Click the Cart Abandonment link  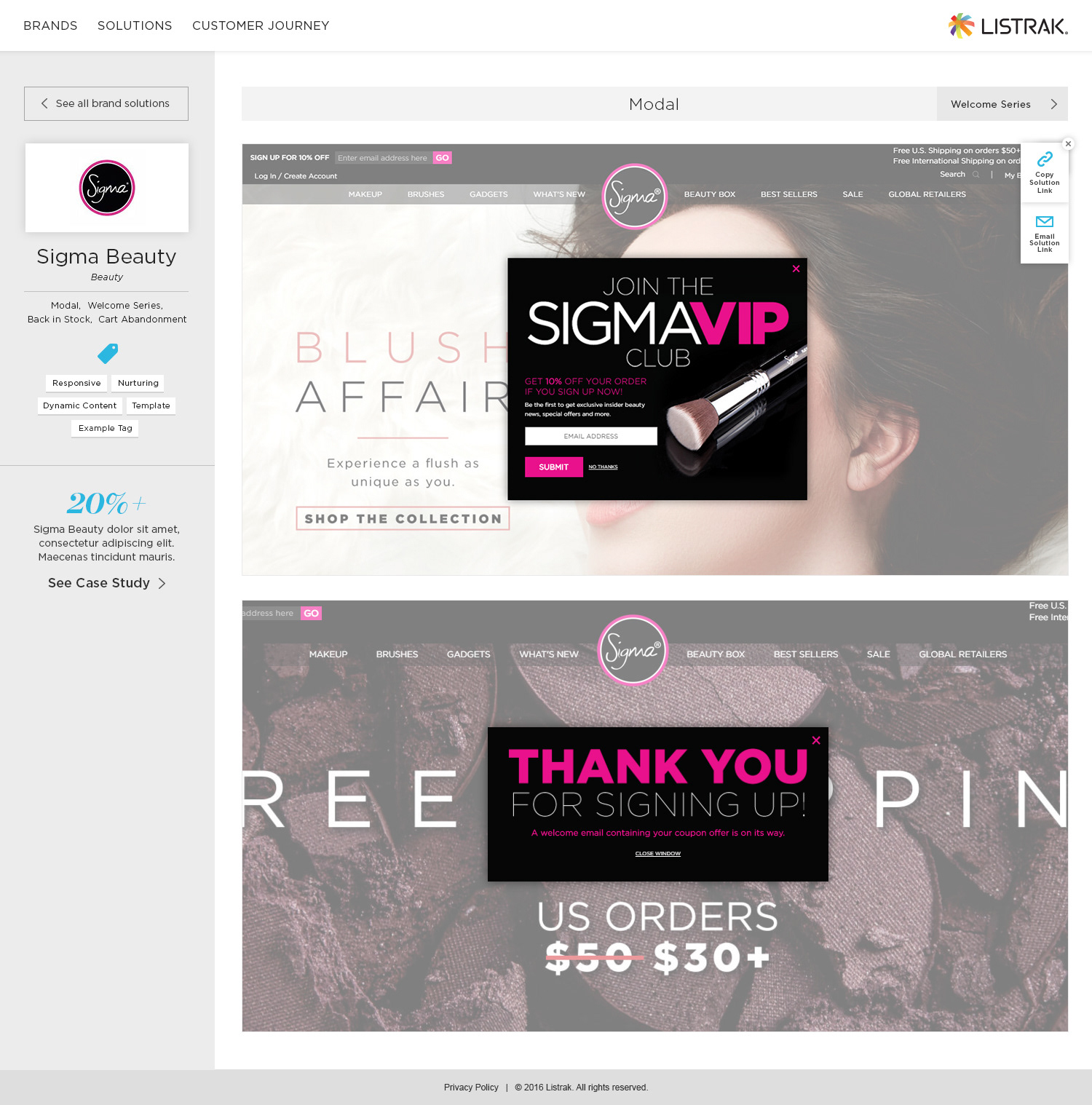pyautogui.click(x=143, y=320)
